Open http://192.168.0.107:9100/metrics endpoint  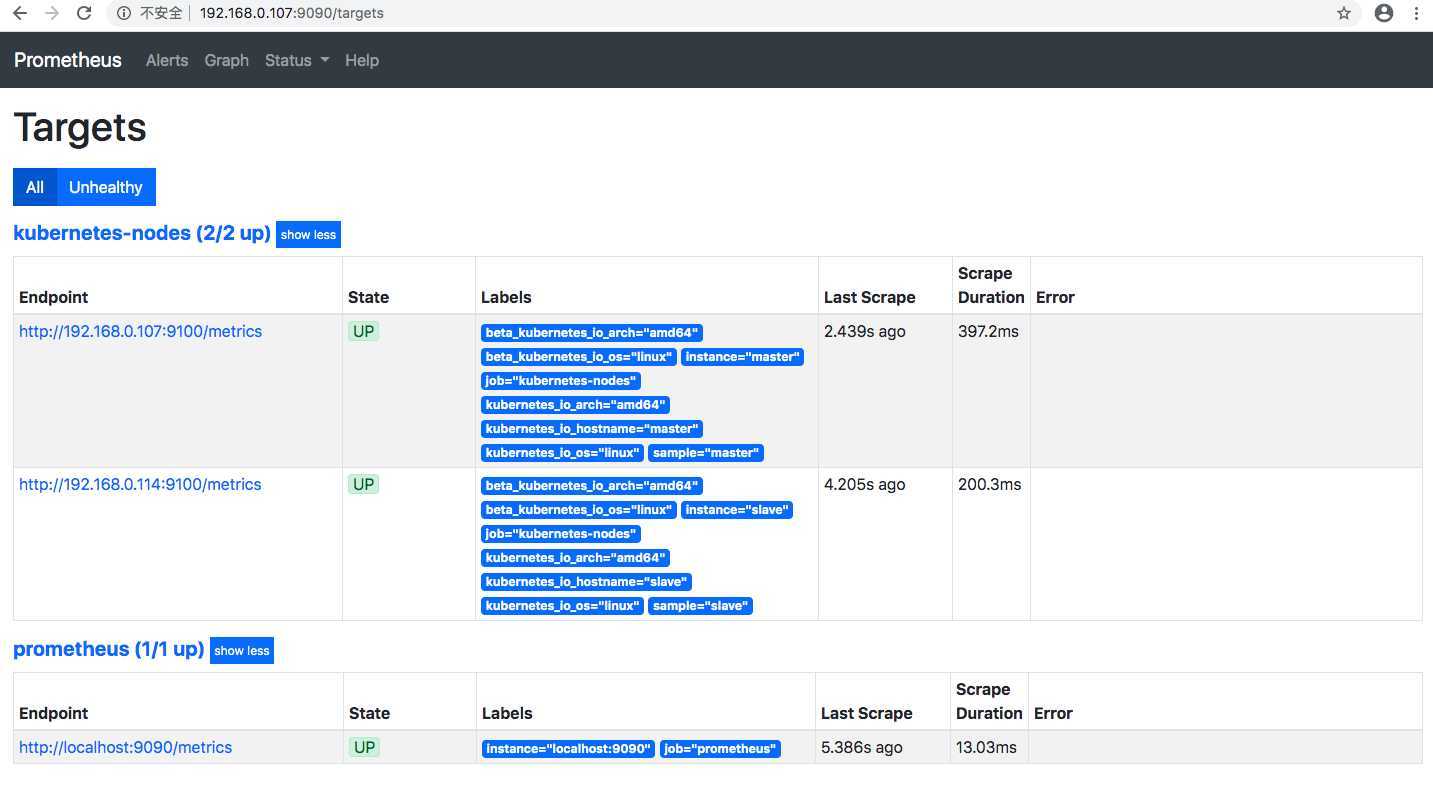click(x=140, y=331)
